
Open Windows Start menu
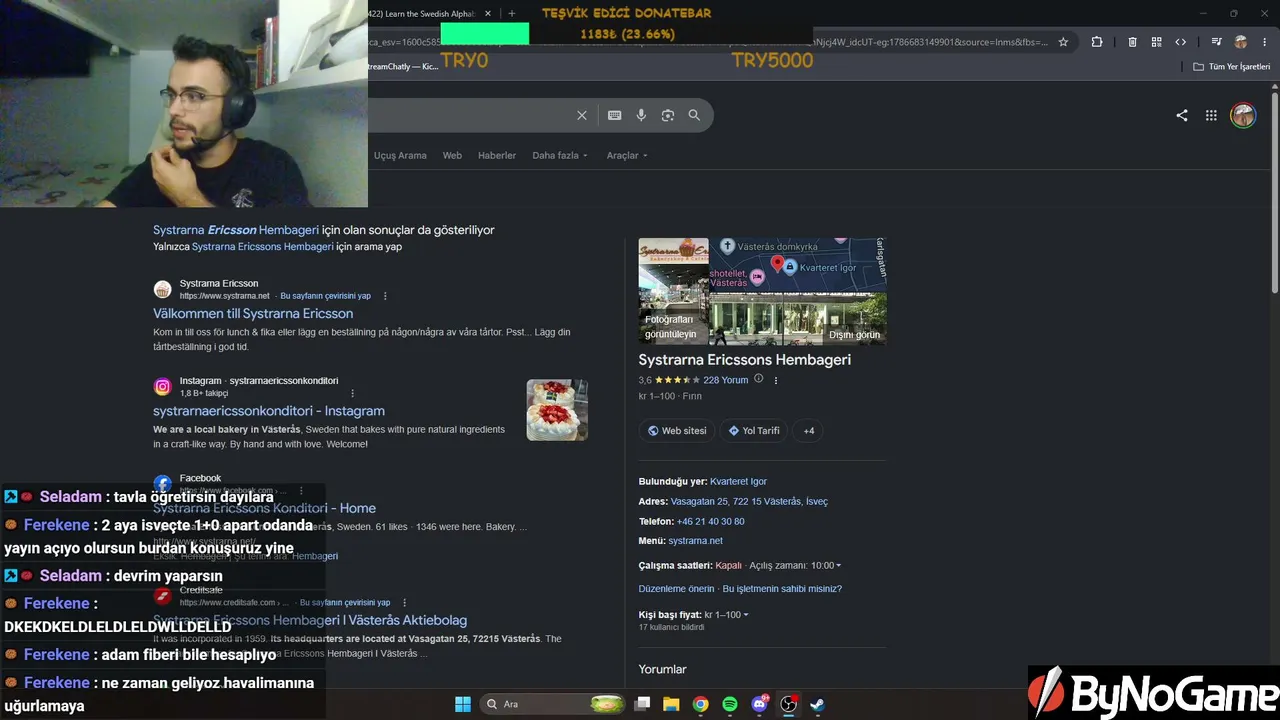click(x=463, y=704)
